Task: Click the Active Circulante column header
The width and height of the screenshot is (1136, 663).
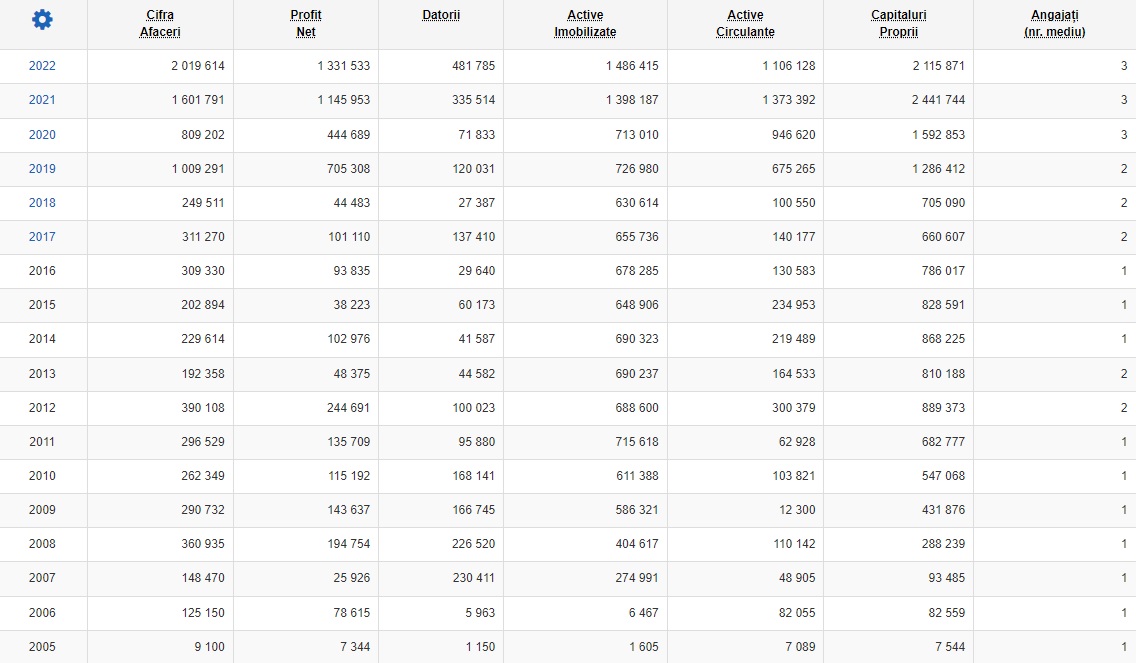Action: tap(745, 24)
